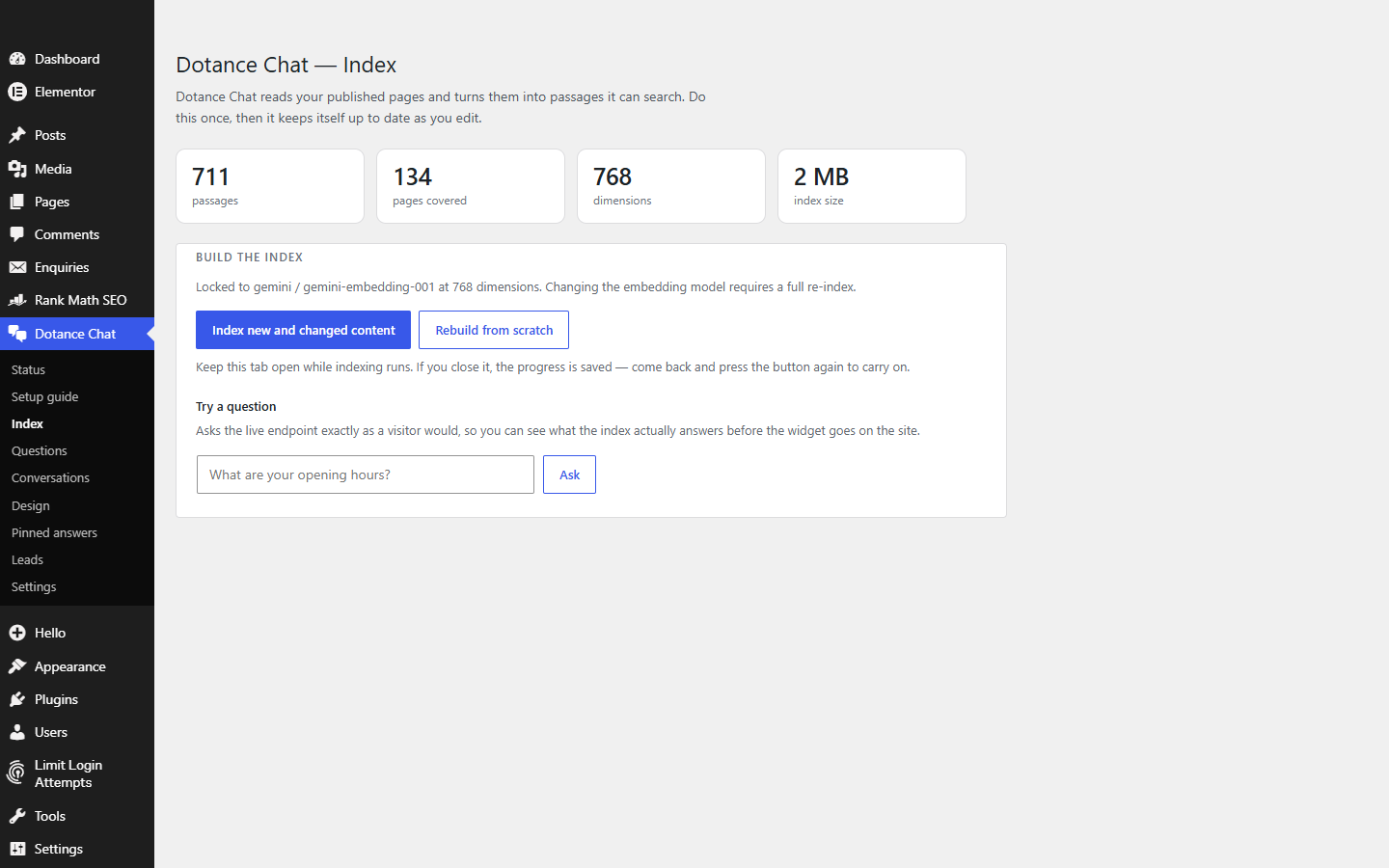Image resolution: width=1389 pixels, height=868 pixels.
Task: Open the Tools menu label
Action: (x=50, y=816)
